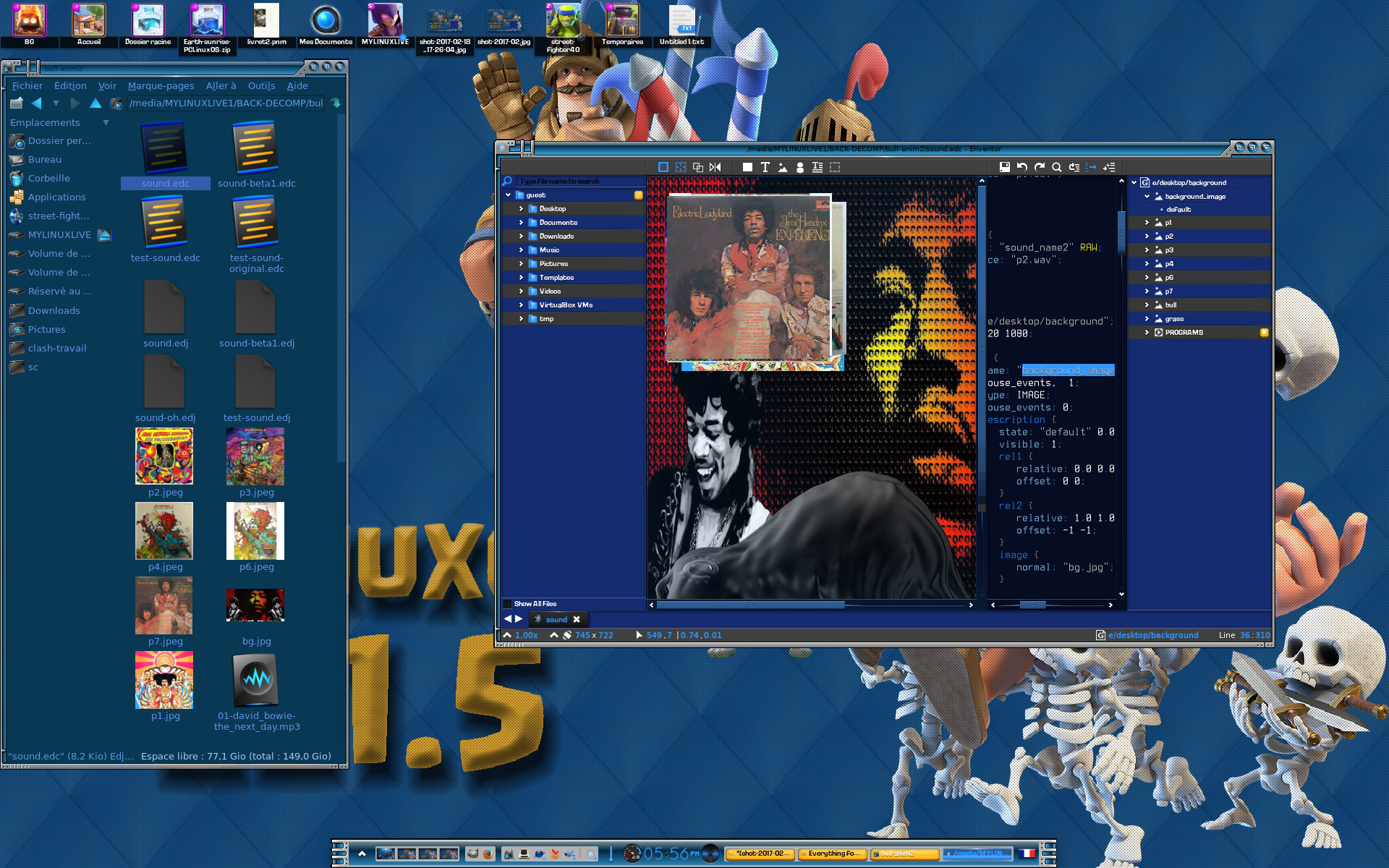Collapse the guest folder in file browser
This screenshot has height=868, width=1389.
point(508,195)
